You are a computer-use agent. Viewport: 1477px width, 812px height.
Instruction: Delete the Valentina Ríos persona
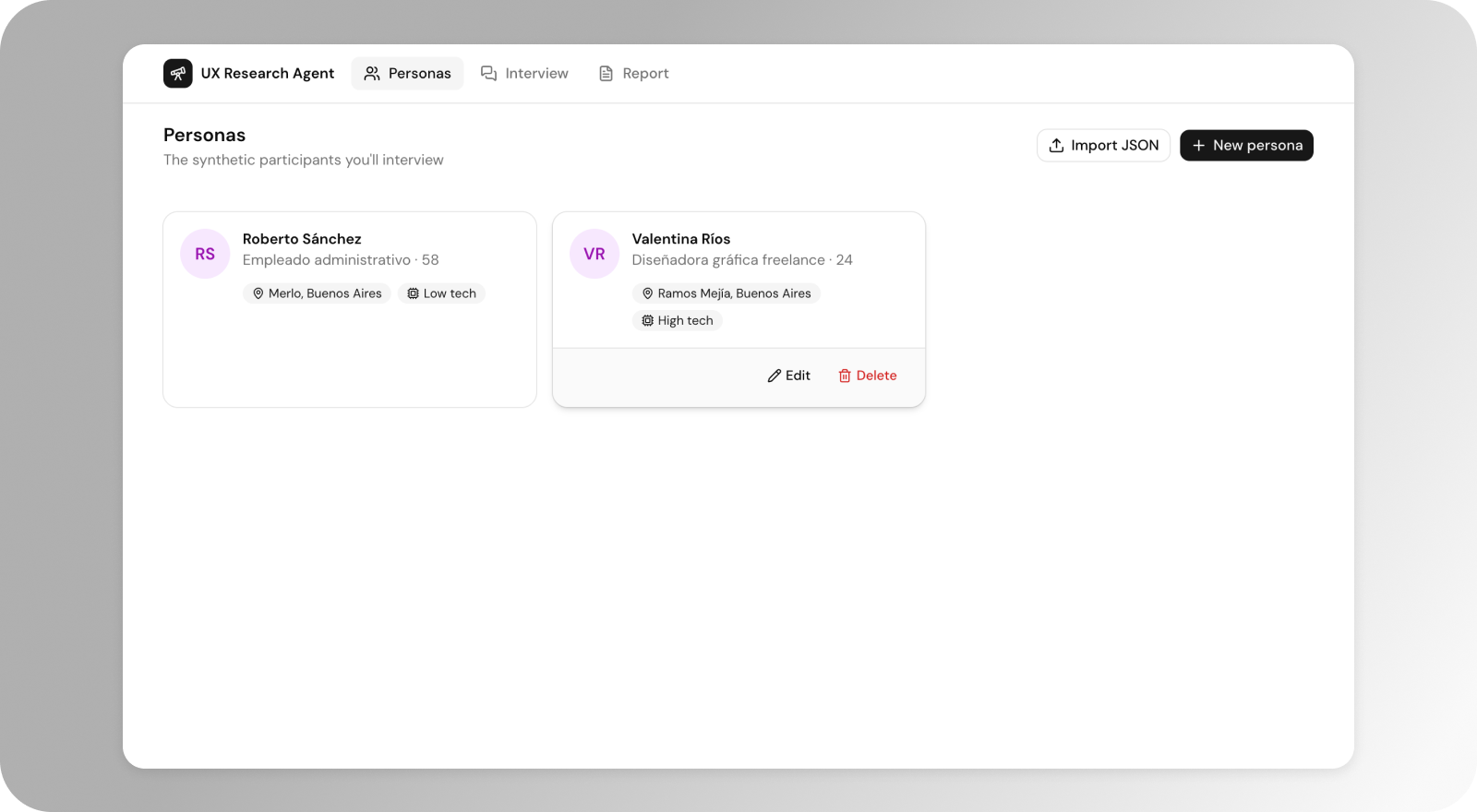click(x=867, y=376)
